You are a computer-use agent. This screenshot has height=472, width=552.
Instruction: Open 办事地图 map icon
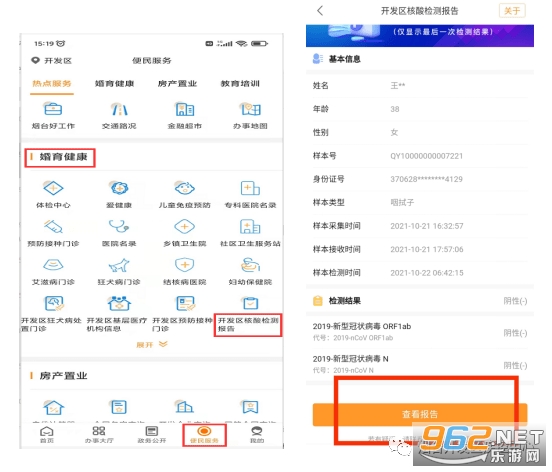(250, 109)
